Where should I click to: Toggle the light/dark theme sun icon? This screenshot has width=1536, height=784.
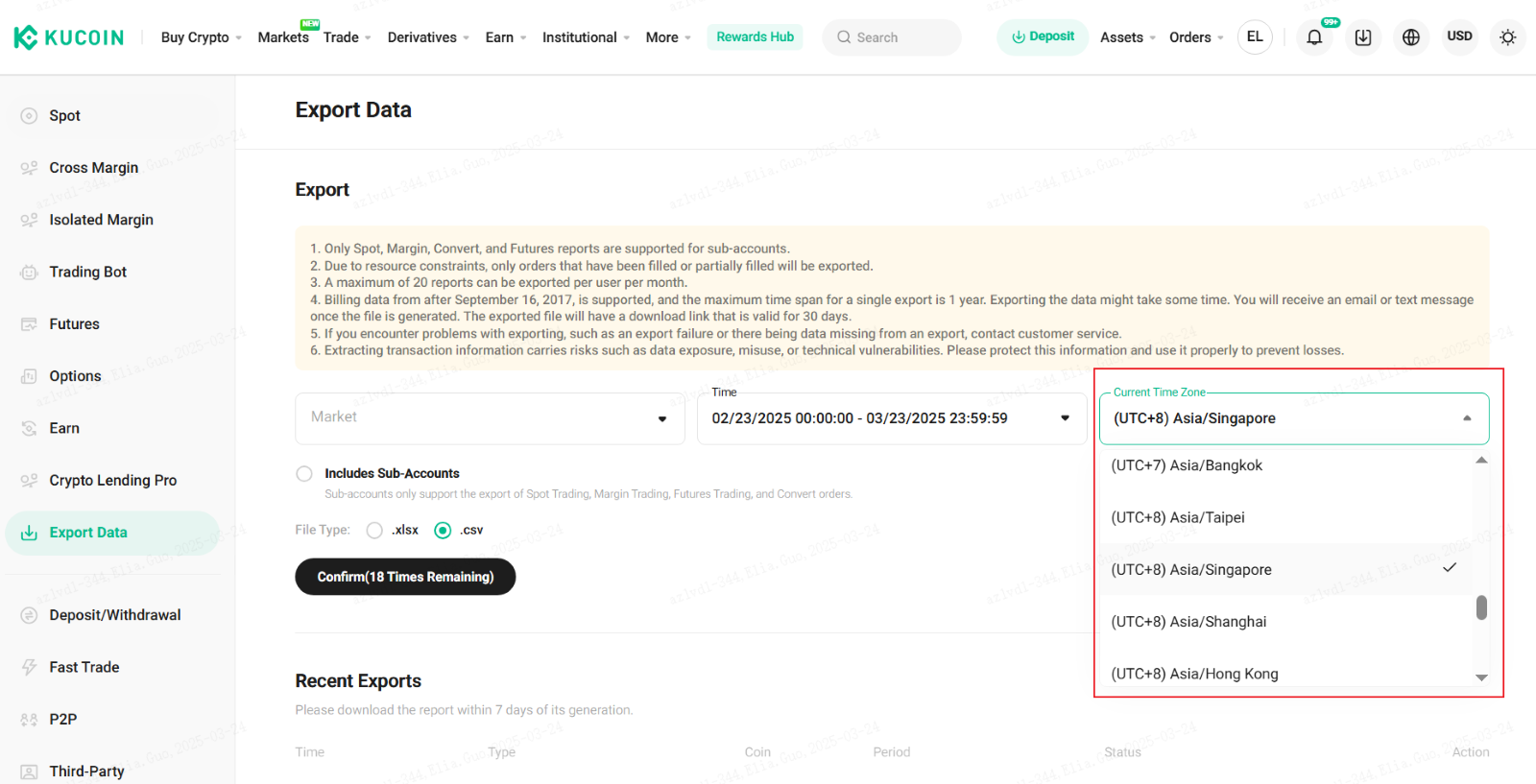tap(1507, 37)
